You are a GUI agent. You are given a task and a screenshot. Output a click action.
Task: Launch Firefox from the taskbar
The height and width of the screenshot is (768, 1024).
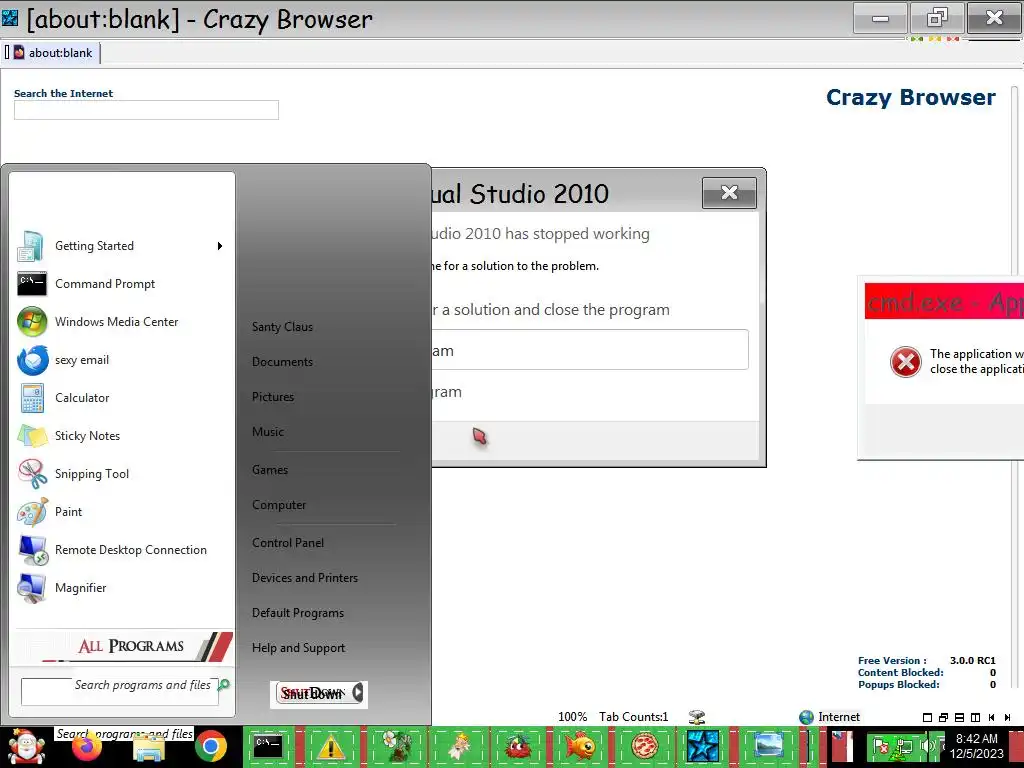[87, 748]
